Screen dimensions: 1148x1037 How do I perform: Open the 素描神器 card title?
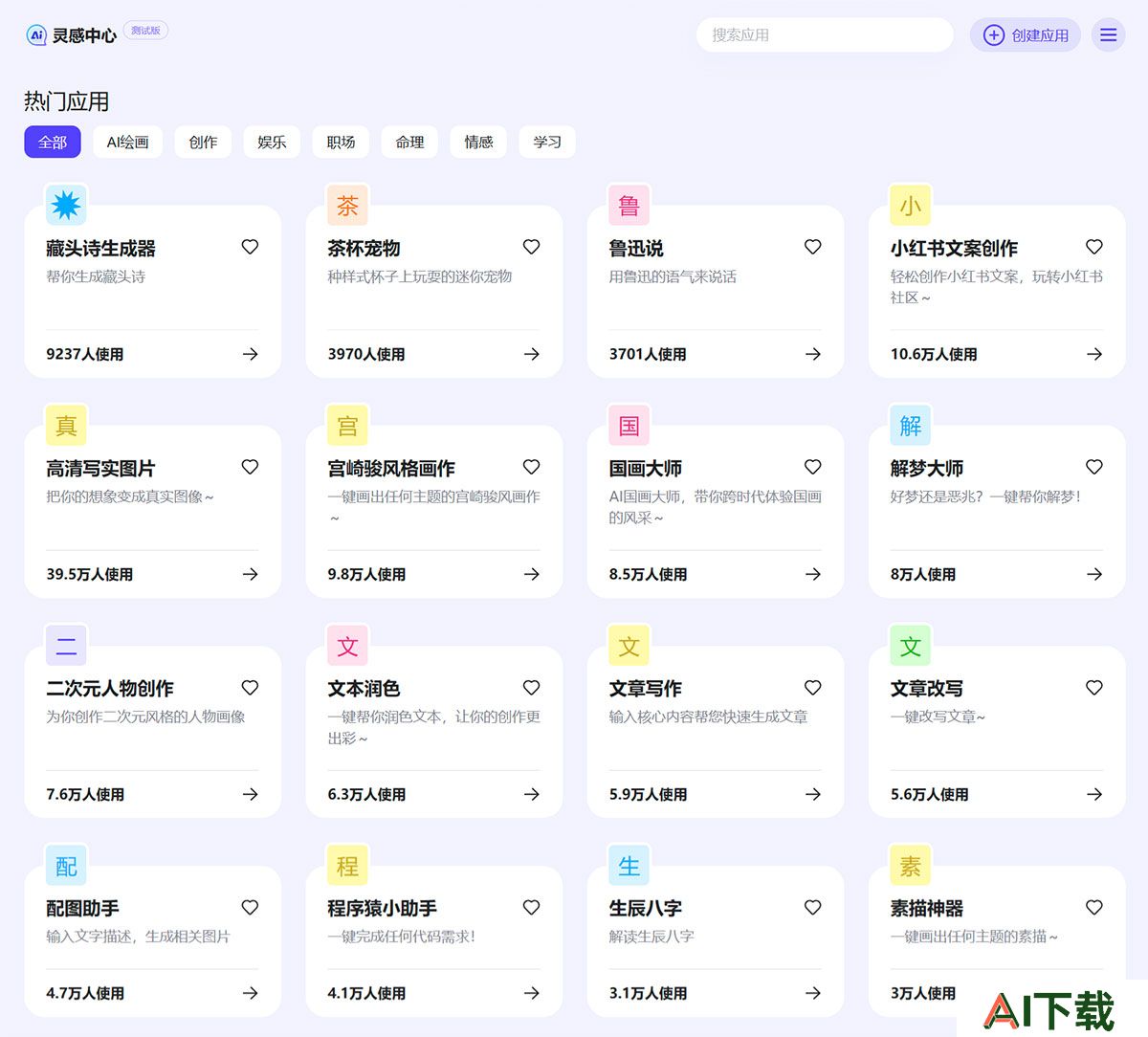pos(927,908)
